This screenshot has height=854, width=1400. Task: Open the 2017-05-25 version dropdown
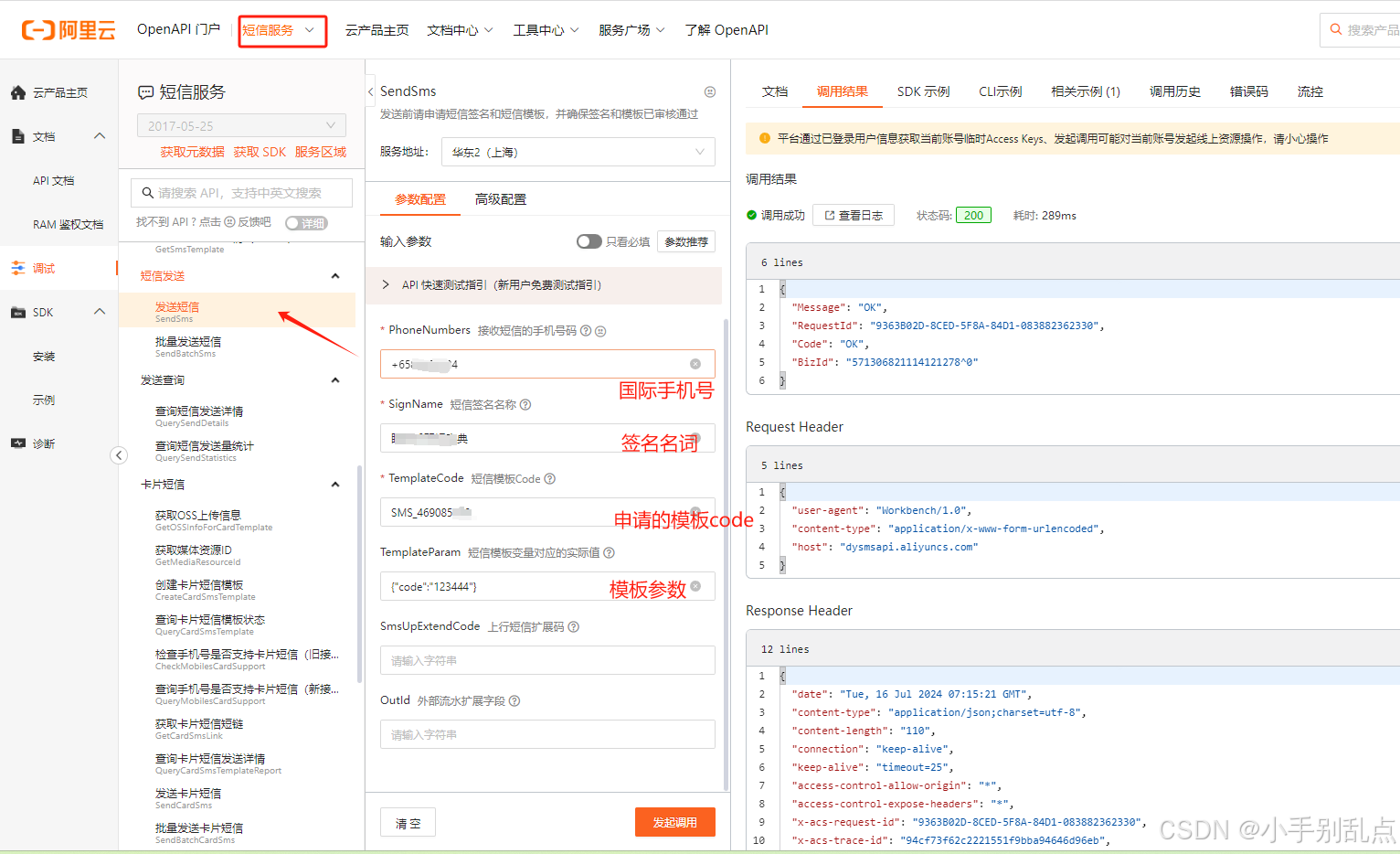[x=241, y=125]
